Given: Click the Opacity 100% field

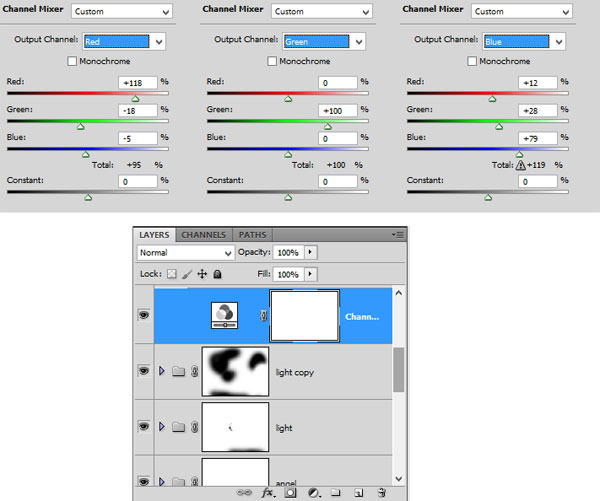Looking at the screenshot, I should coord(288,253).
